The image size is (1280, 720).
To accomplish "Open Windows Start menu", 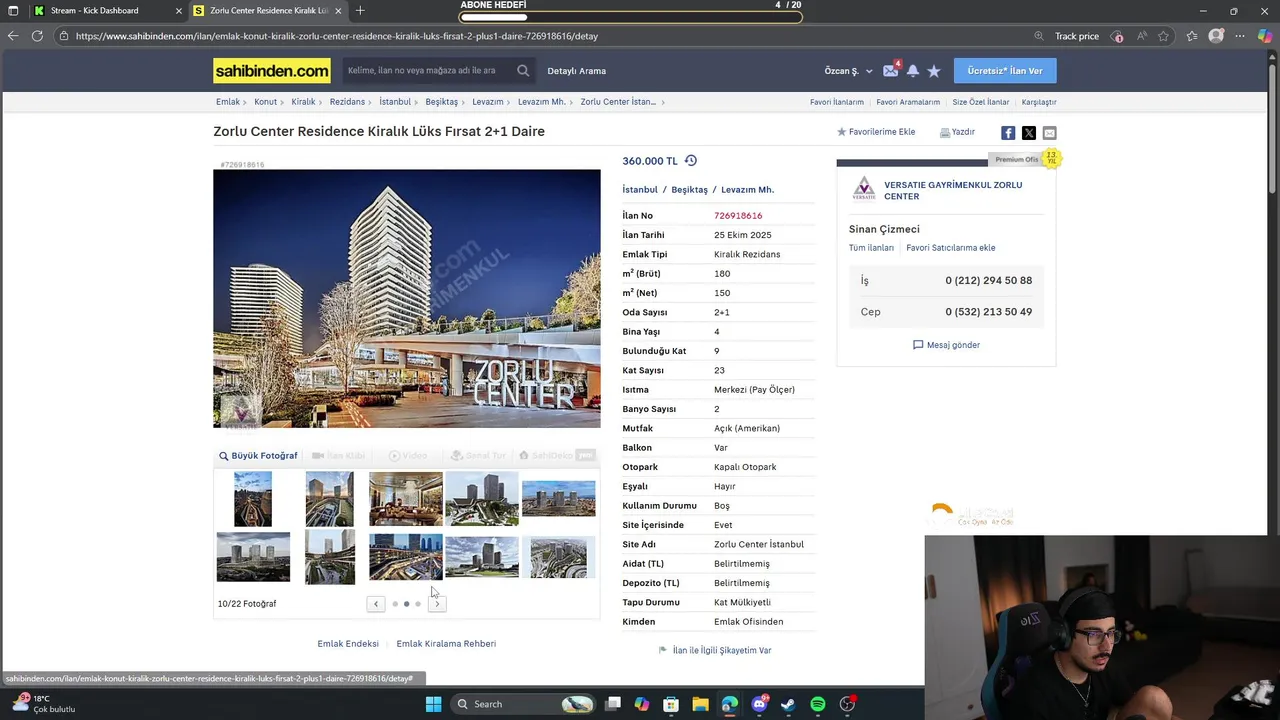I will 433,704.
